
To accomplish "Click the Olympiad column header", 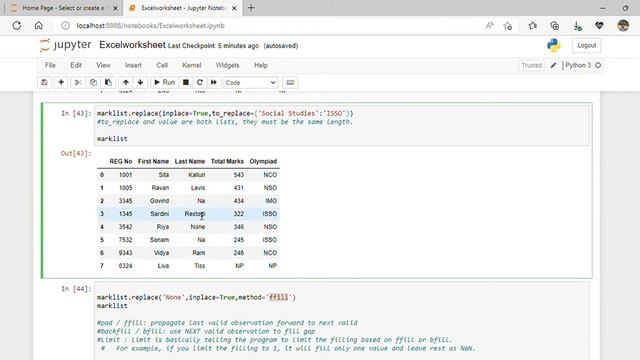I will [263, 161].
